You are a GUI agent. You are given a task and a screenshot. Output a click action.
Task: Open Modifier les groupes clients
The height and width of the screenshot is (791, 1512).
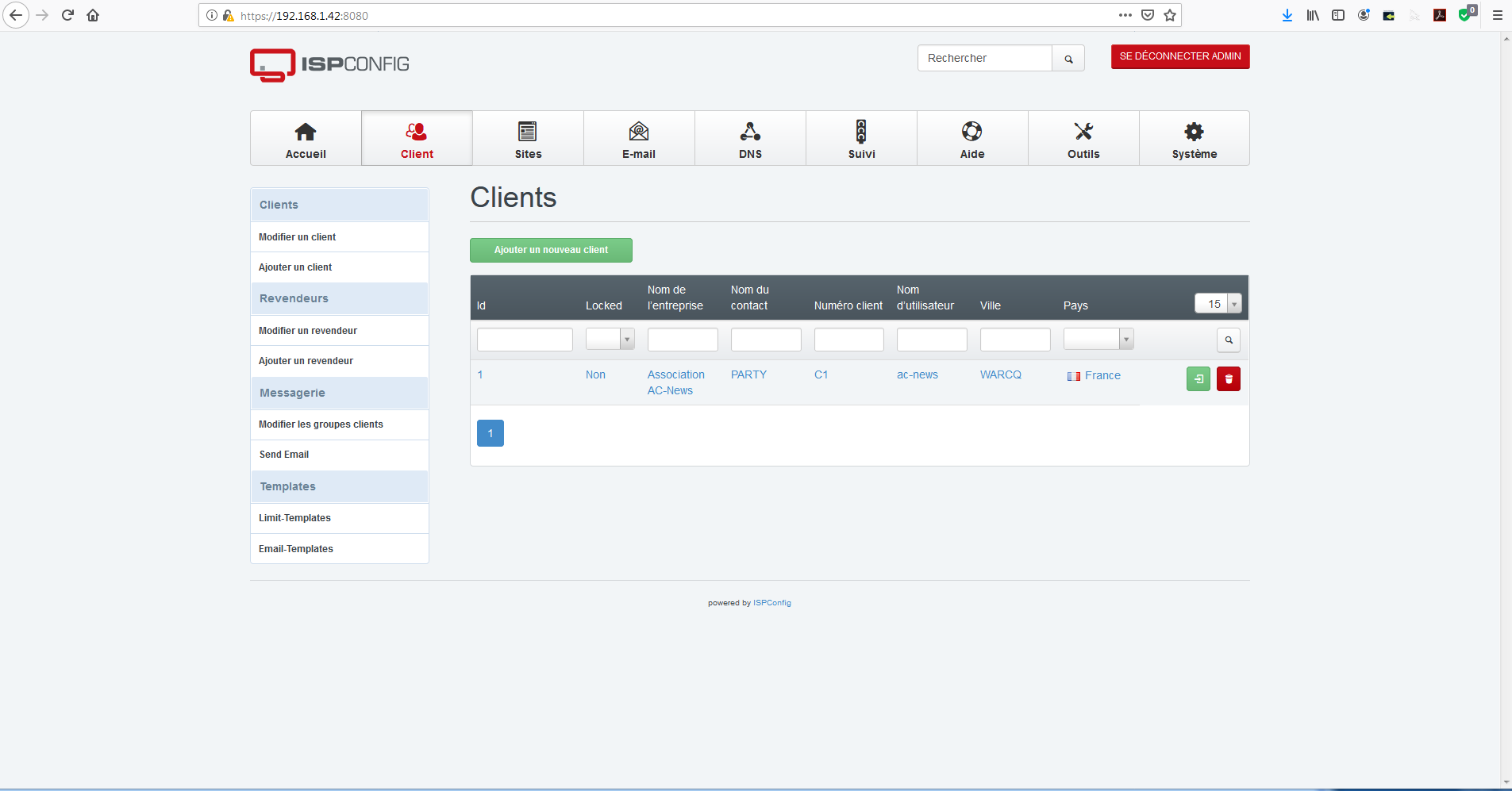tap(340, 424)
